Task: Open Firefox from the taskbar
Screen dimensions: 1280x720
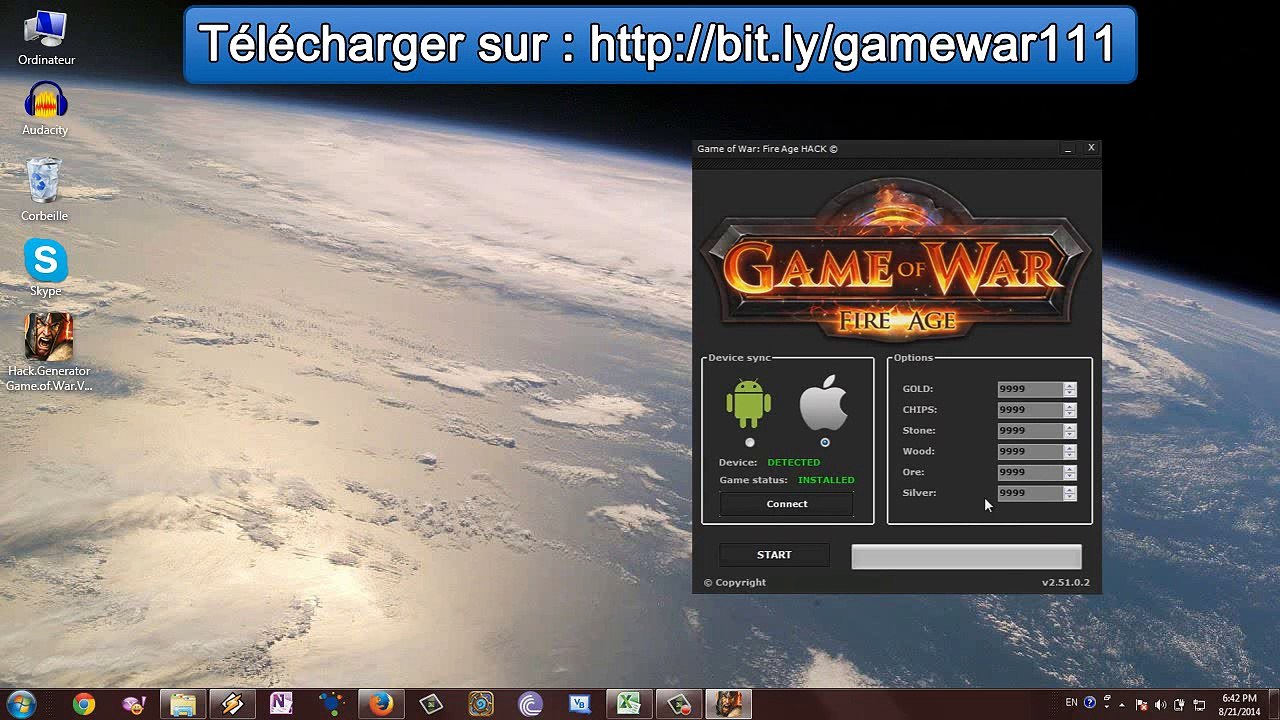Action: pos(381,705)
